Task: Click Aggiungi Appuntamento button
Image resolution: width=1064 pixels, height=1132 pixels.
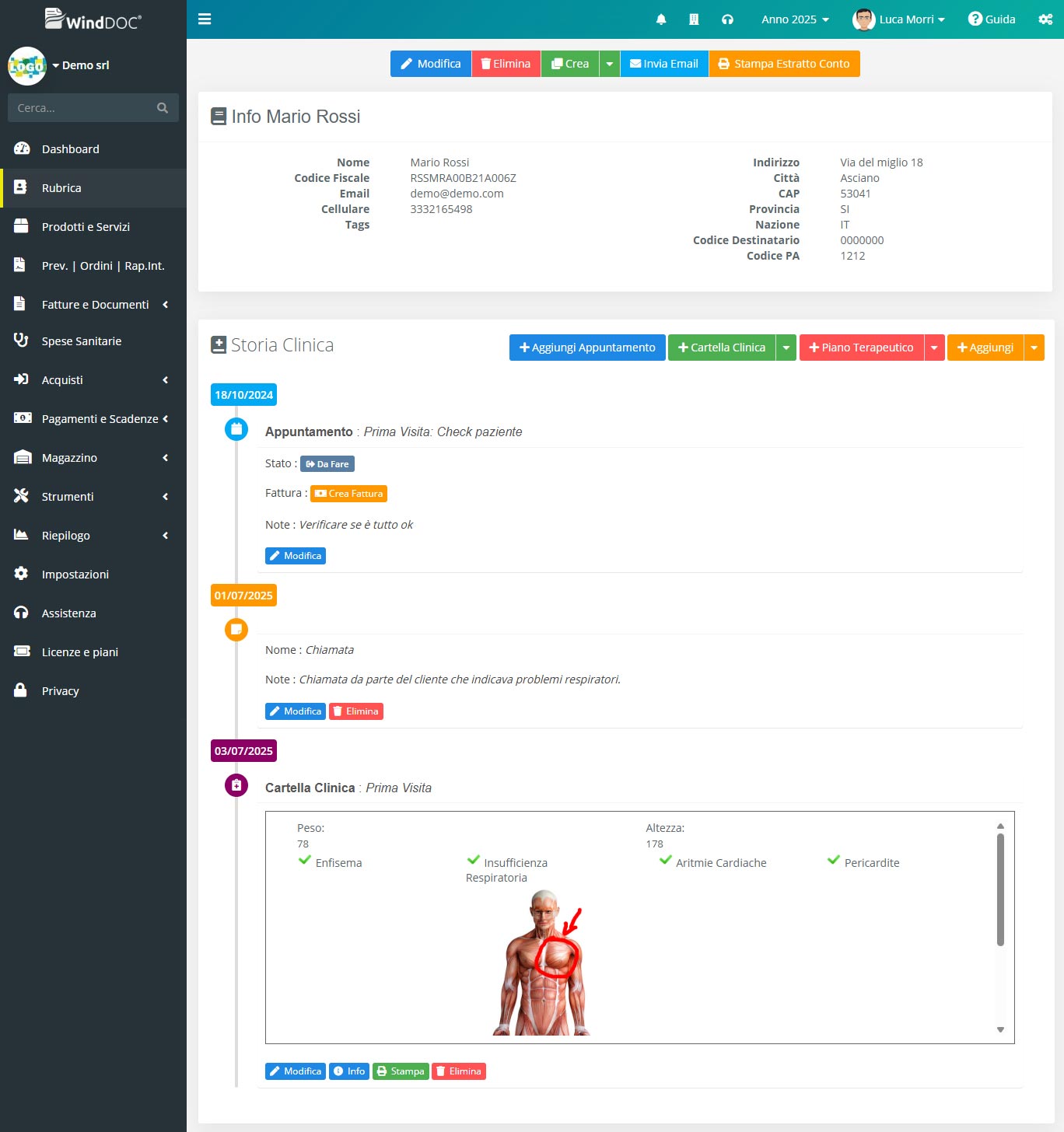Action: coord(587,348)
